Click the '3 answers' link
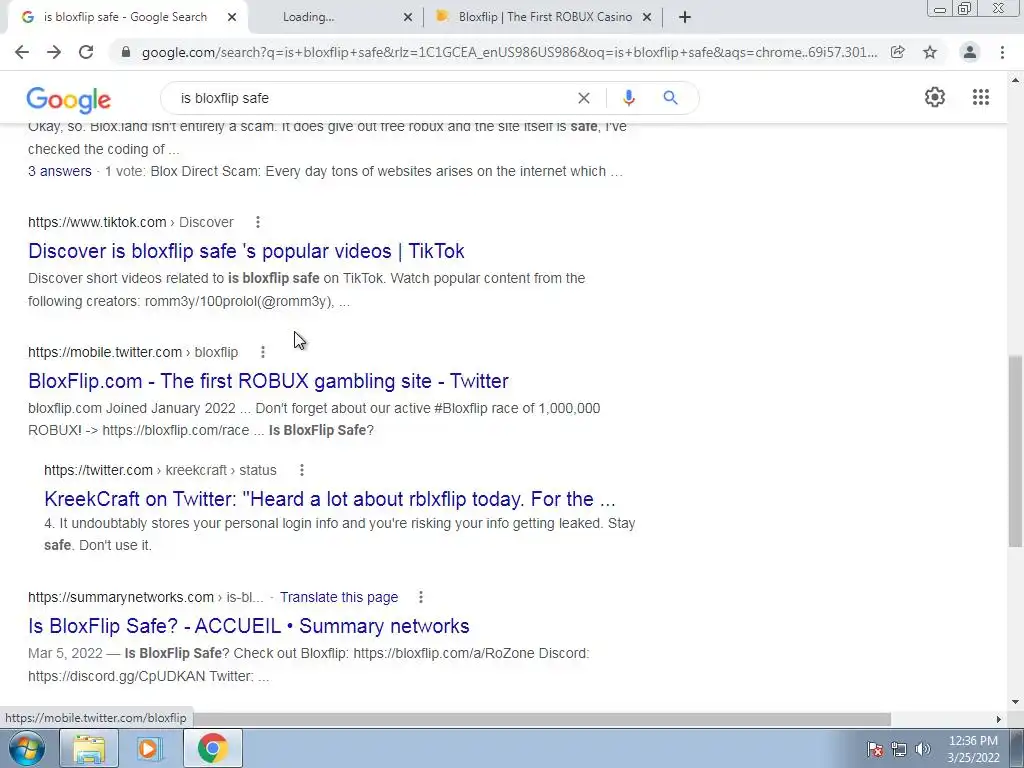Viewport: 1024px width, 768px height. click(59, 171)
